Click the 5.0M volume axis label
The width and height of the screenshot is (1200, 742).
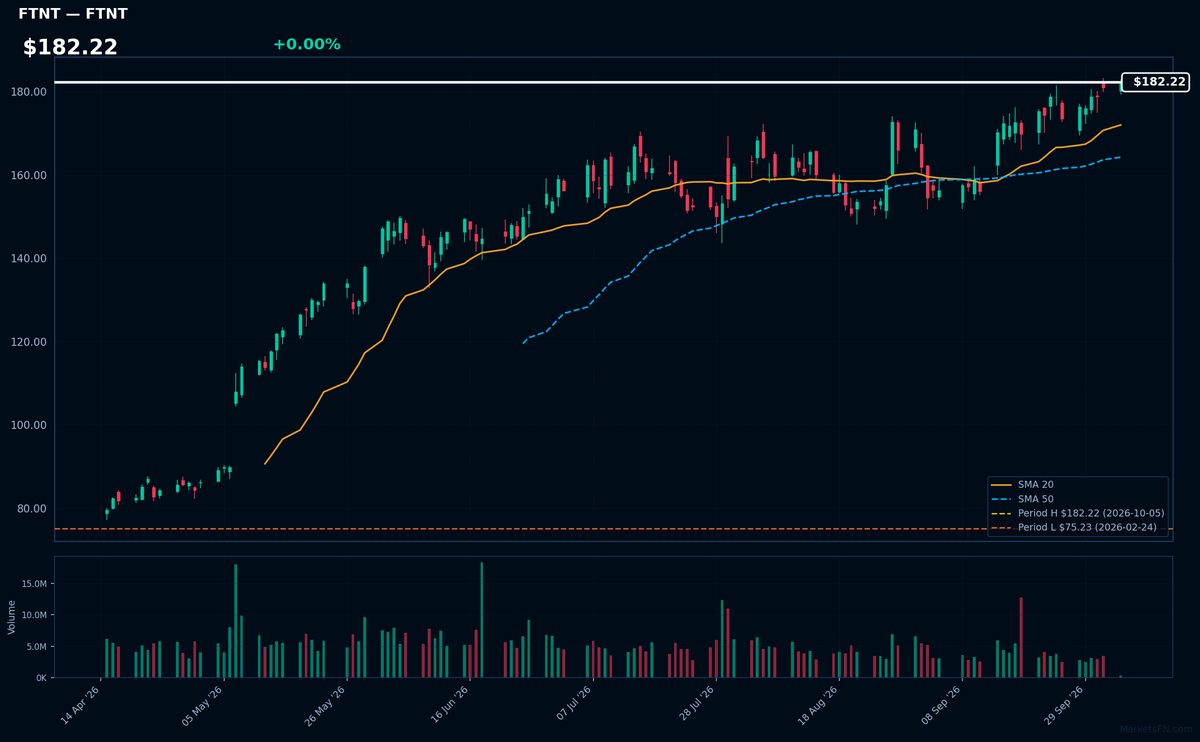pyautogui.click(x=36, y=646)
